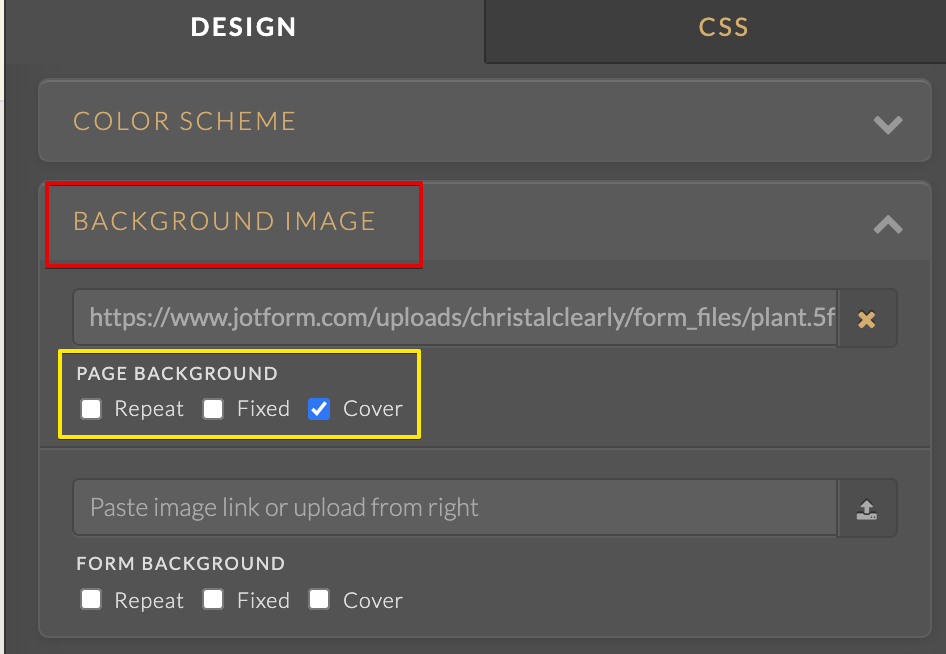
Task: Click the upload form background image icon
Action: click(866, 509)
